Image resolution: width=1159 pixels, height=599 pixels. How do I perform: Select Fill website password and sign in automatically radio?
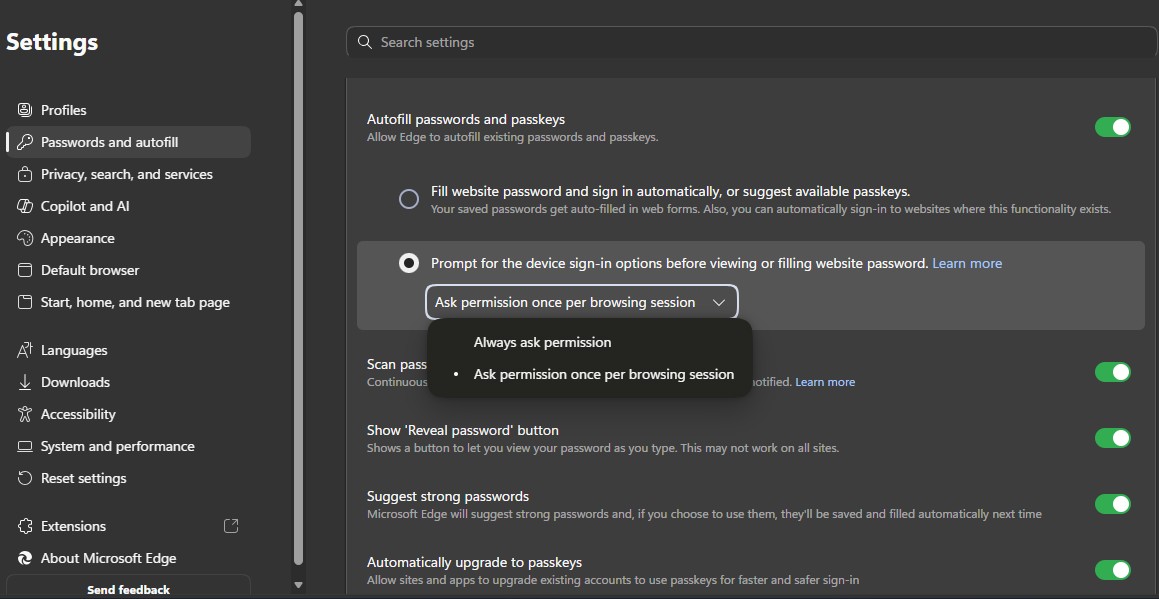coord(409,199)
